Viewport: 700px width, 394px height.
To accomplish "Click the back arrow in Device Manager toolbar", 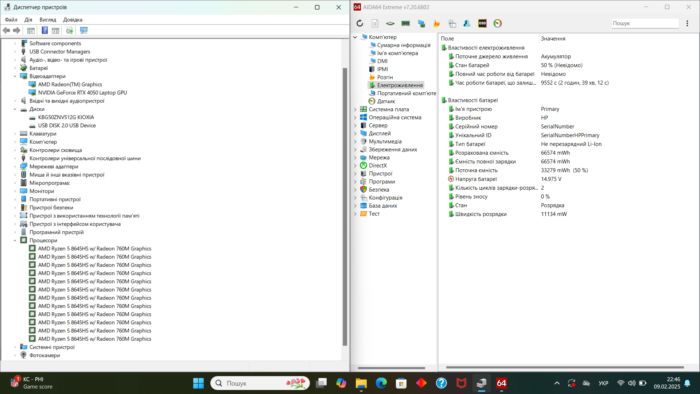I will [x=6, y=30].
